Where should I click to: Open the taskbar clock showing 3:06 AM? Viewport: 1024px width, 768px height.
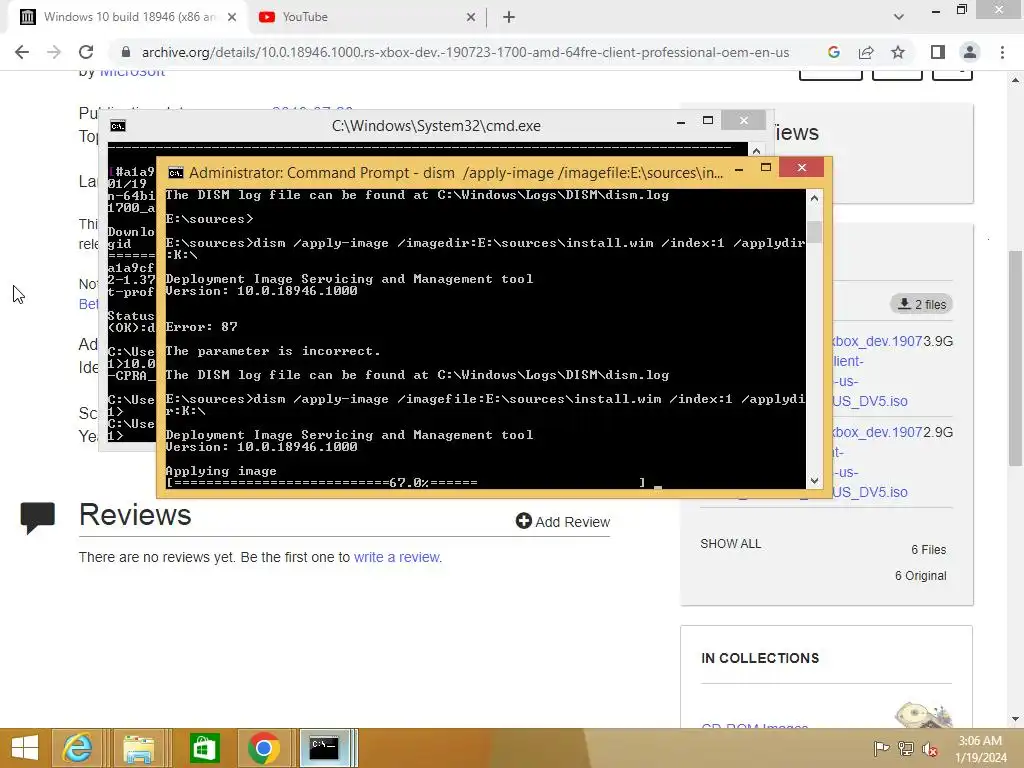point(980,748)
